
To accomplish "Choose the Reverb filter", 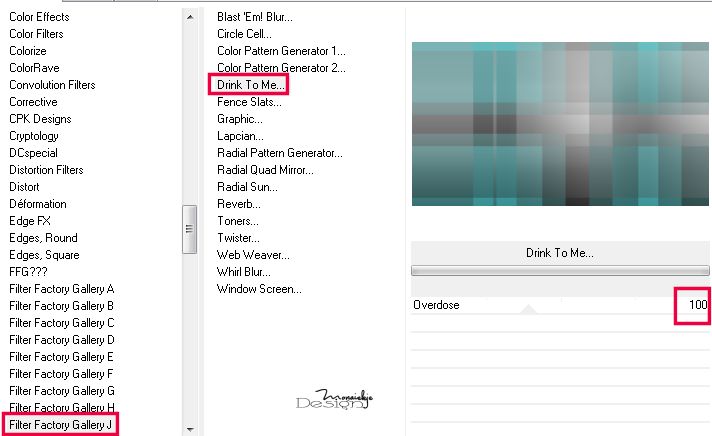I will (x=239, y=204).
